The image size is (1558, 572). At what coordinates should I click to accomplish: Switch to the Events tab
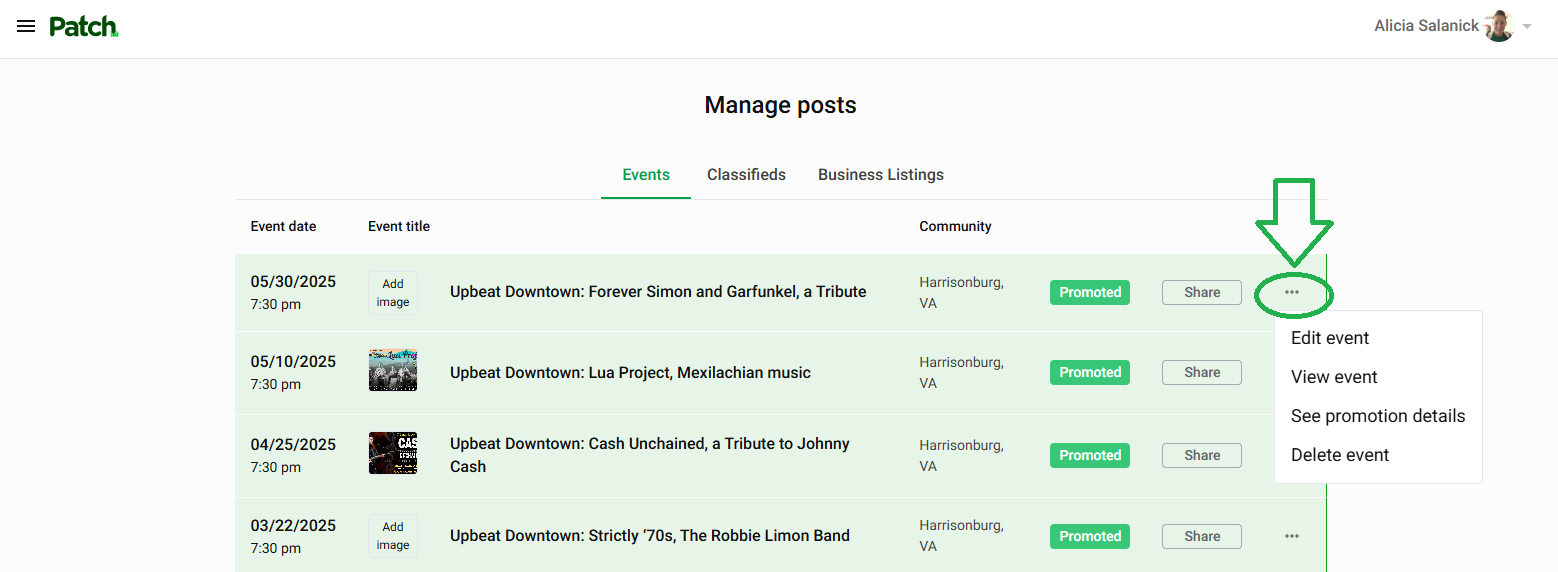coord(646,175)
